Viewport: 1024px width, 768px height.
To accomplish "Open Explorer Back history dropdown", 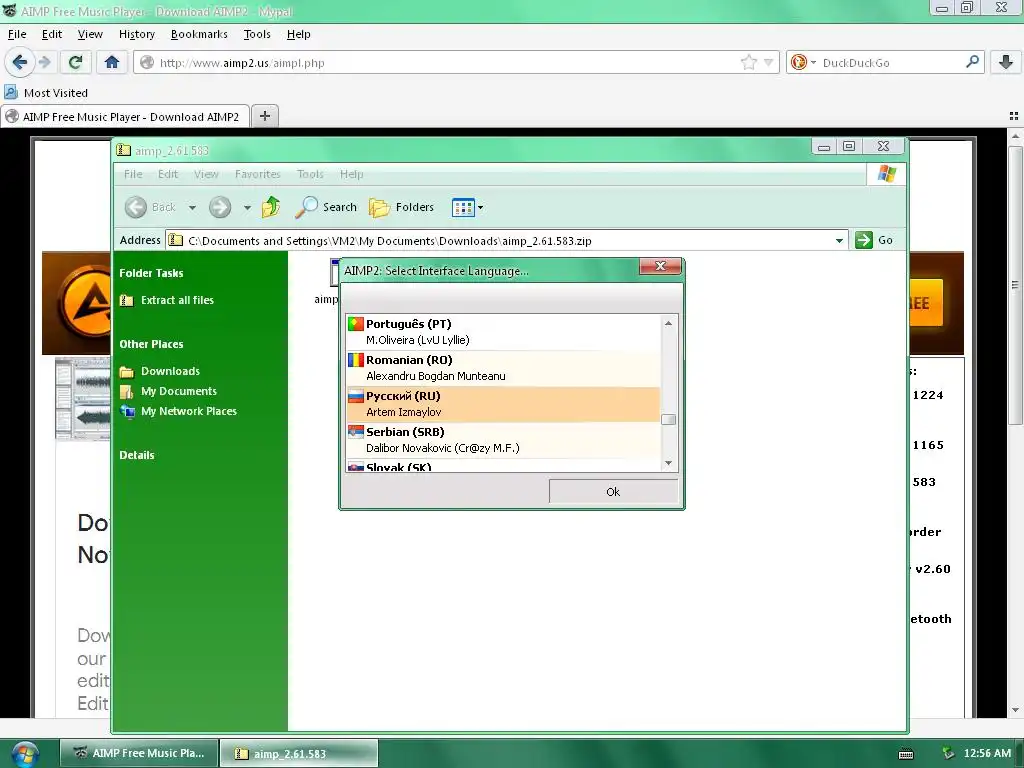I will 192,208.
